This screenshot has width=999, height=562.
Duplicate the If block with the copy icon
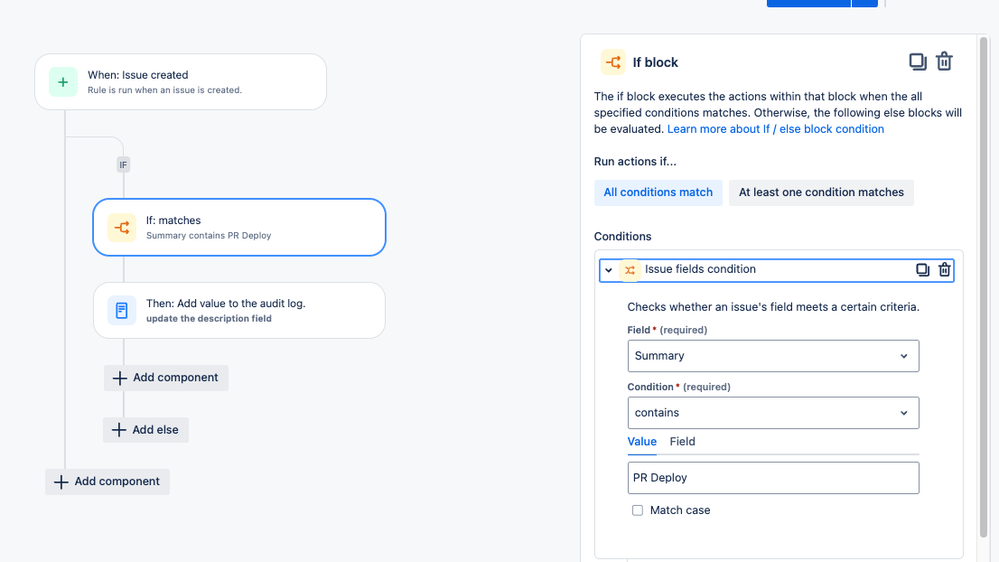(x=917, y=62)
